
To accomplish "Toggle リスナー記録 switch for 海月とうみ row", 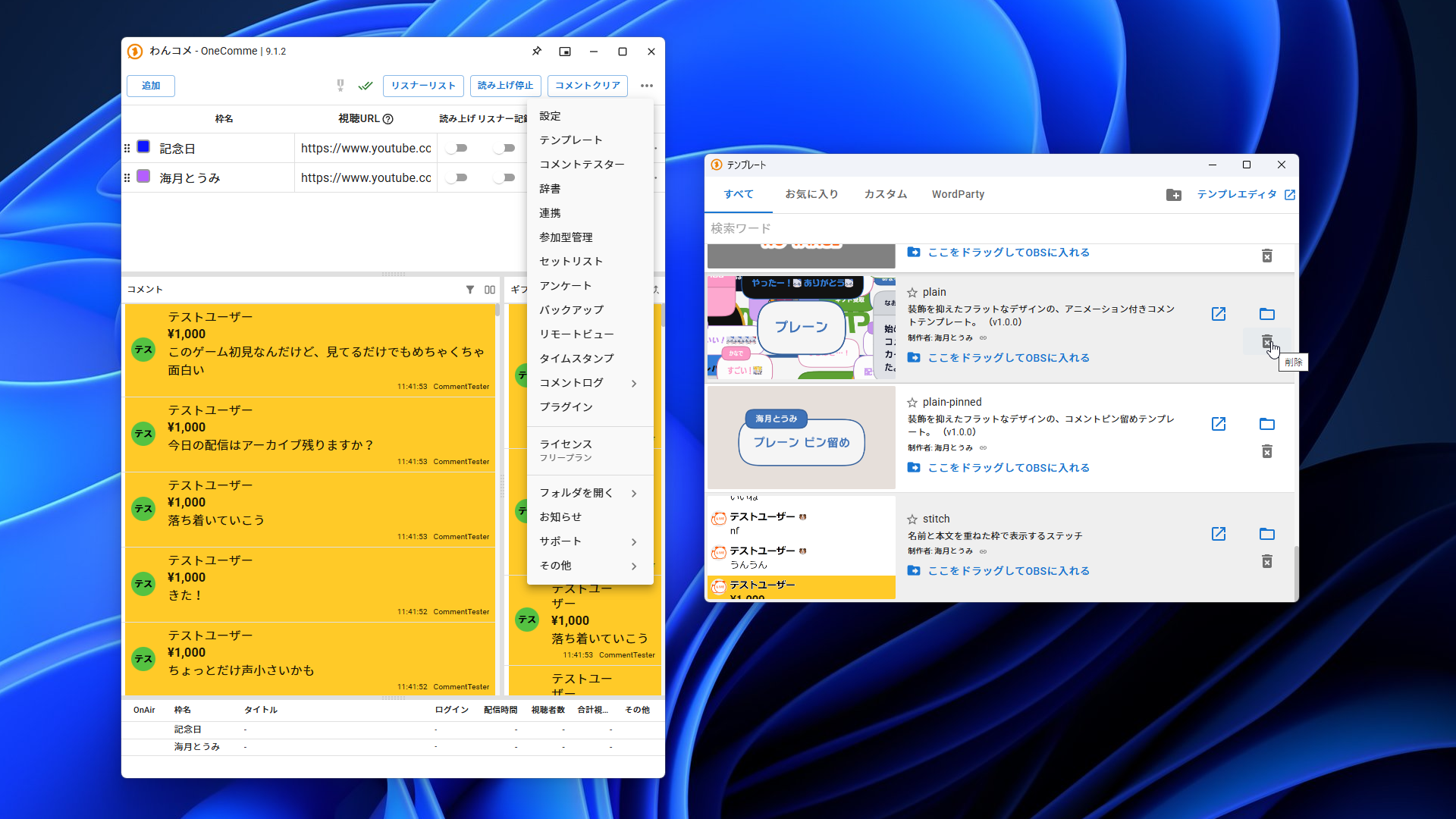I will [x=504, y=178].
